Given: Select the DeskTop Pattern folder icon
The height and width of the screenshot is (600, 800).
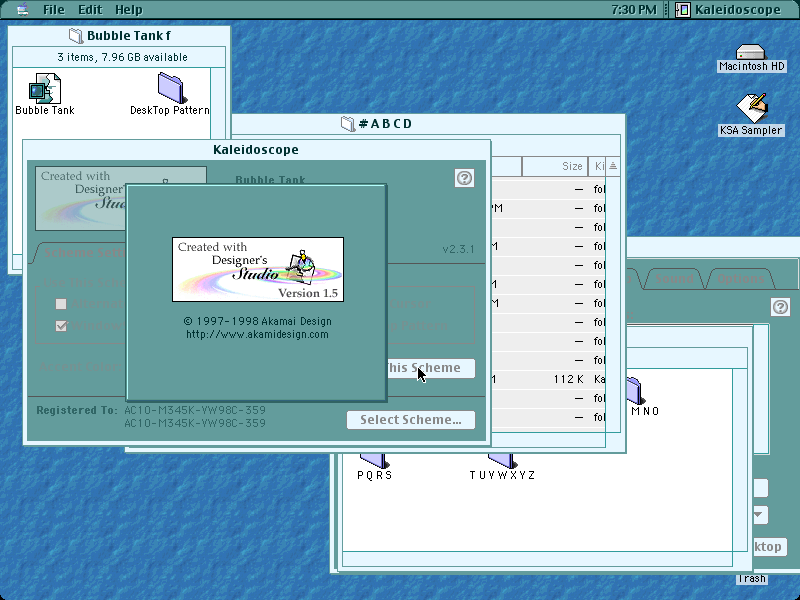Looking at the screenshot, I should (170, 88).
